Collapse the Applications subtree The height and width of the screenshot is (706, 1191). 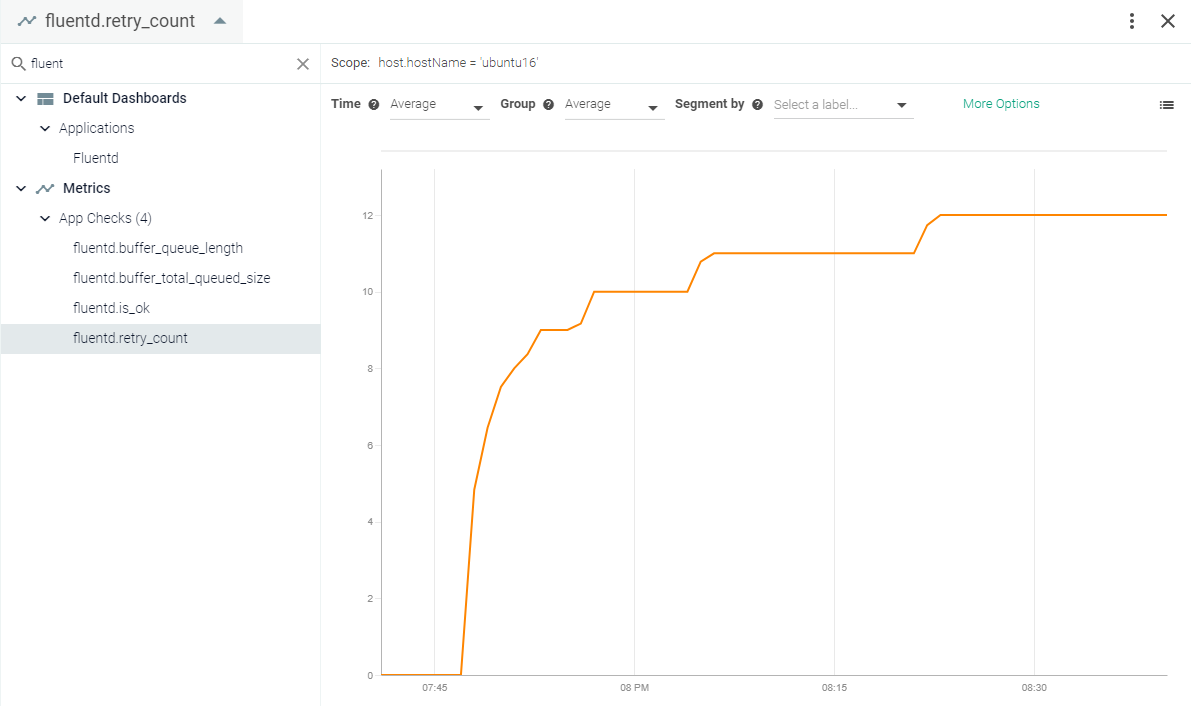click(x=45, y=128)
